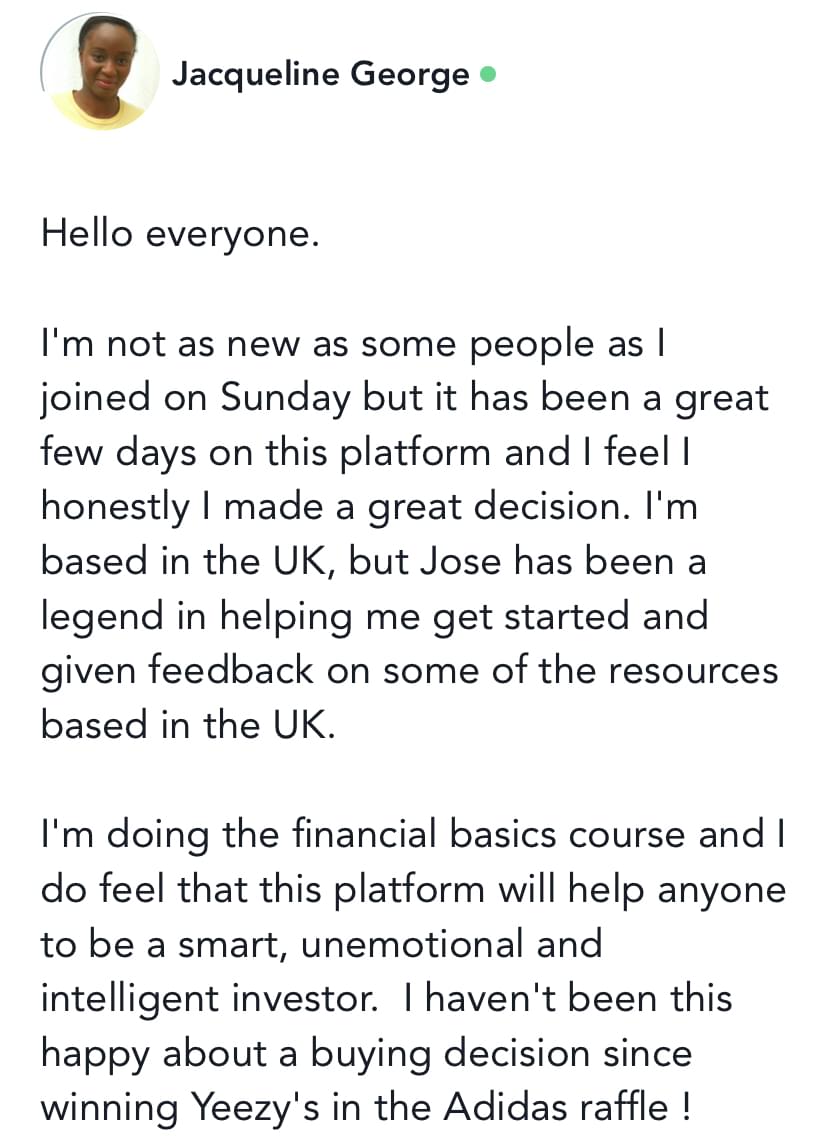Click the Jacqueline George author name

321,75
